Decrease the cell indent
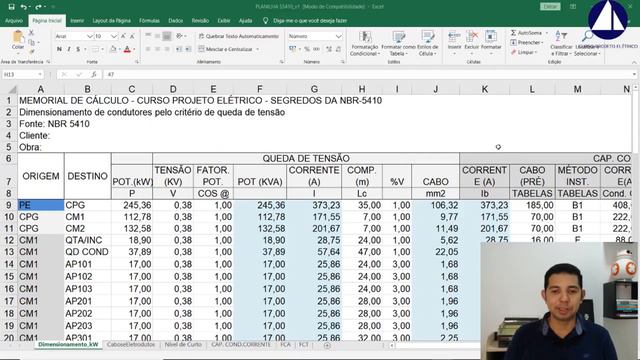The width and height of the screenshot is (640, 360). (179, 49)
